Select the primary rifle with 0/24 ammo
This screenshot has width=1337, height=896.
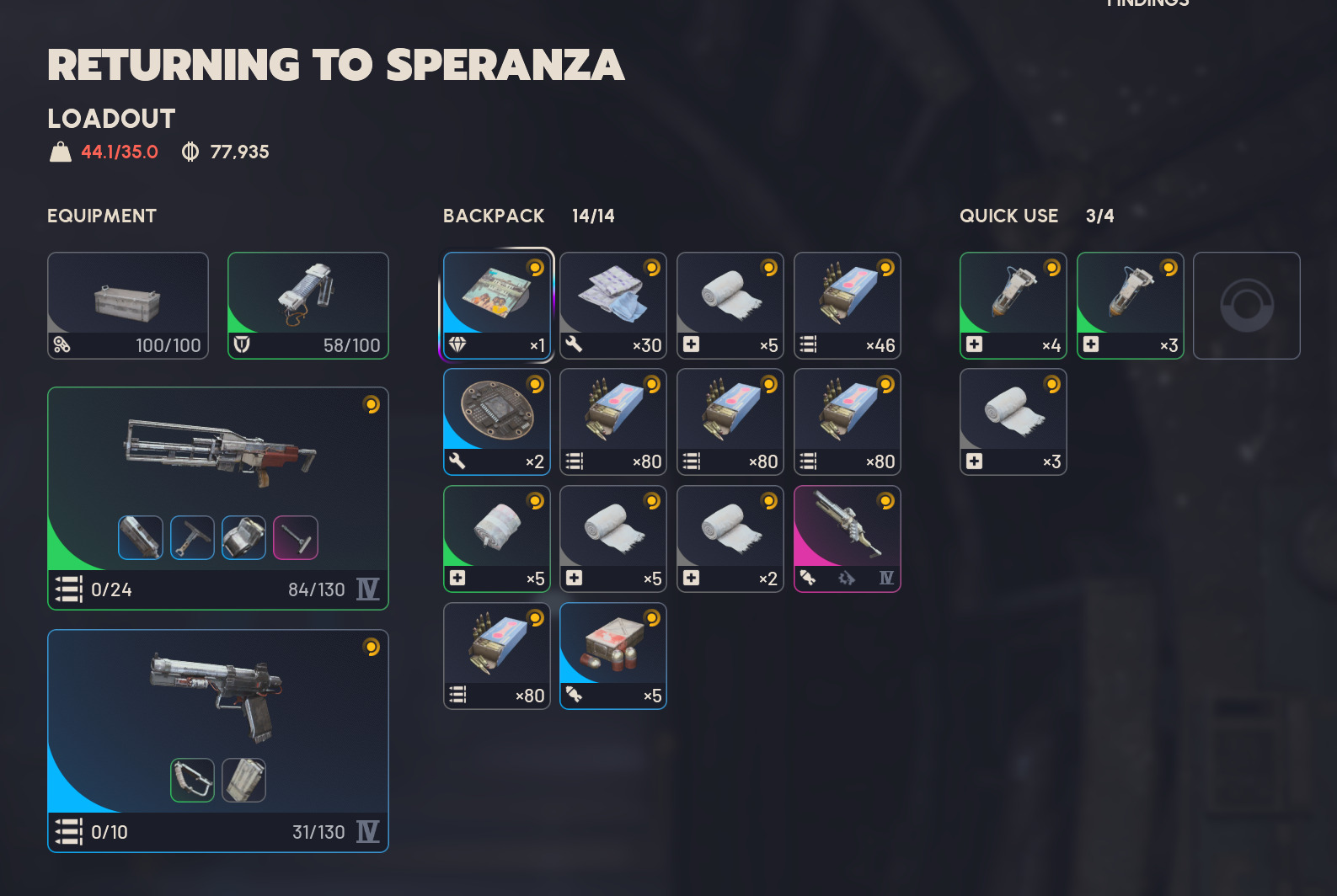(218, 499)
